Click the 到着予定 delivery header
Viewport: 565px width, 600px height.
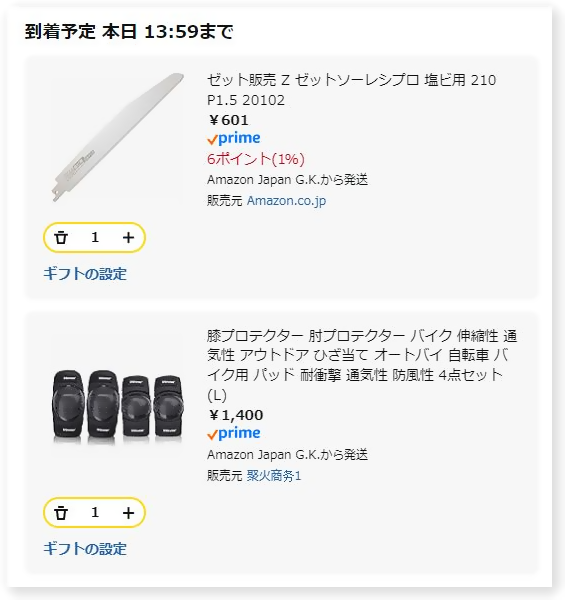[129, 31]
